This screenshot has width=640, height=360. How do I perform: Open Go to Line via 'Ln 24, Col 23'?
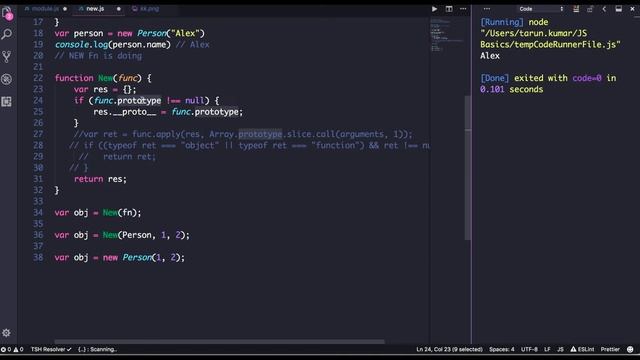pyautogui.click(x=449, y=349)
